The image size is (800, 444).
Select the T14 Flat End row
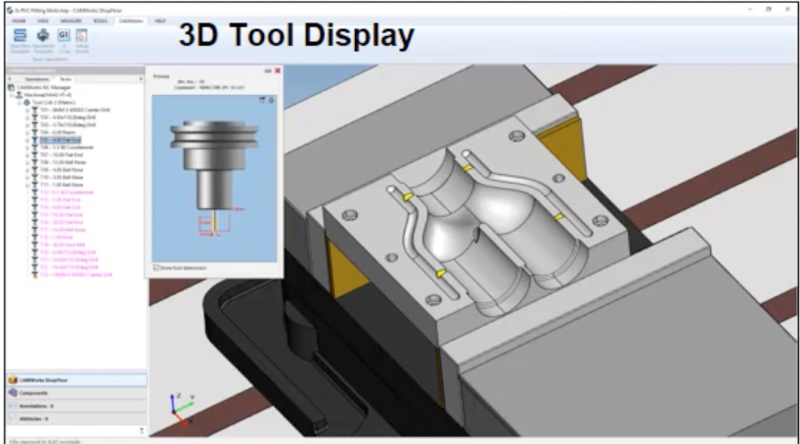click(x=60, y=207)
